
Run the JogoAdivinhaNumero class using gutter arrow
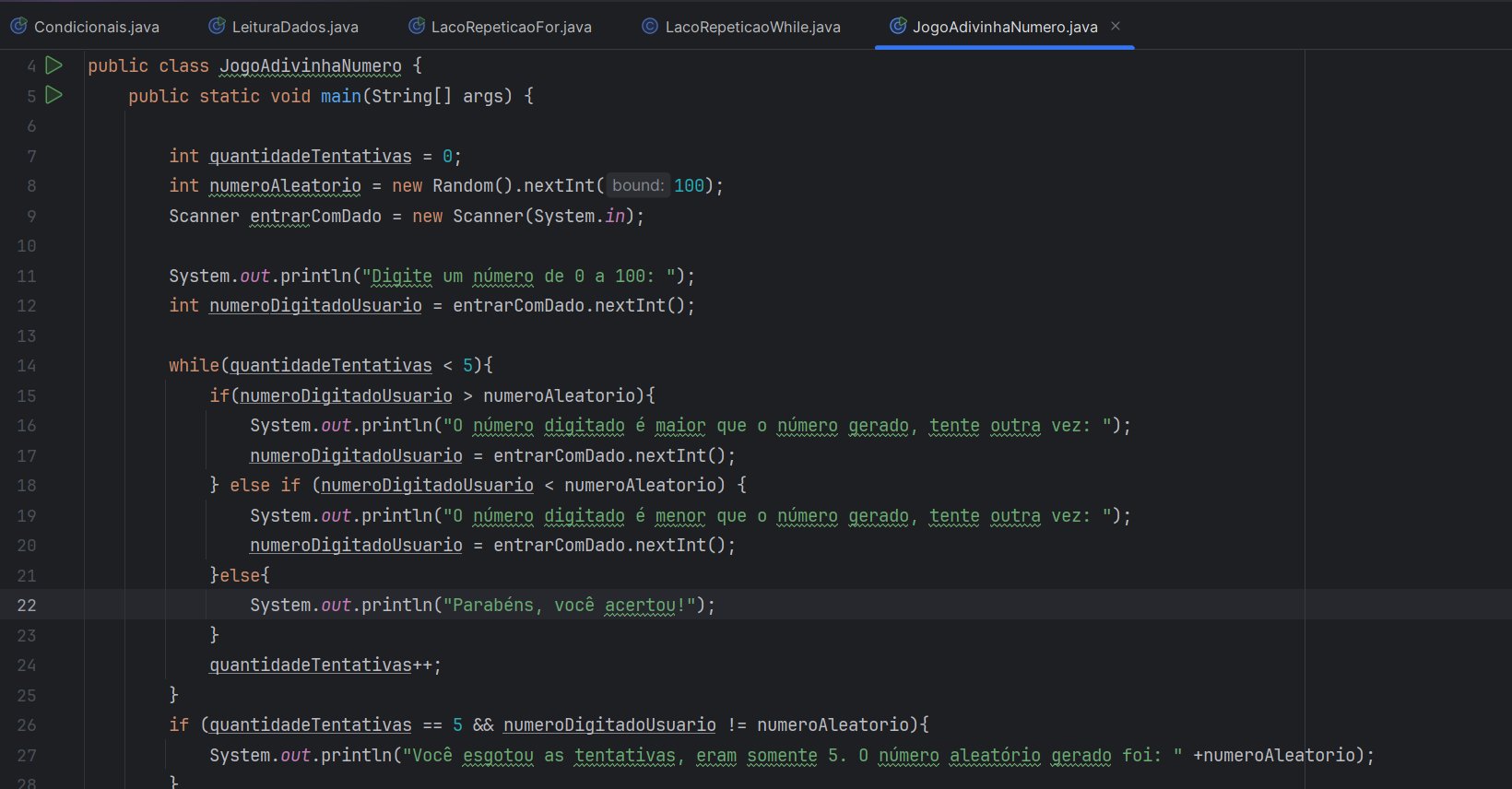point(54,65)
